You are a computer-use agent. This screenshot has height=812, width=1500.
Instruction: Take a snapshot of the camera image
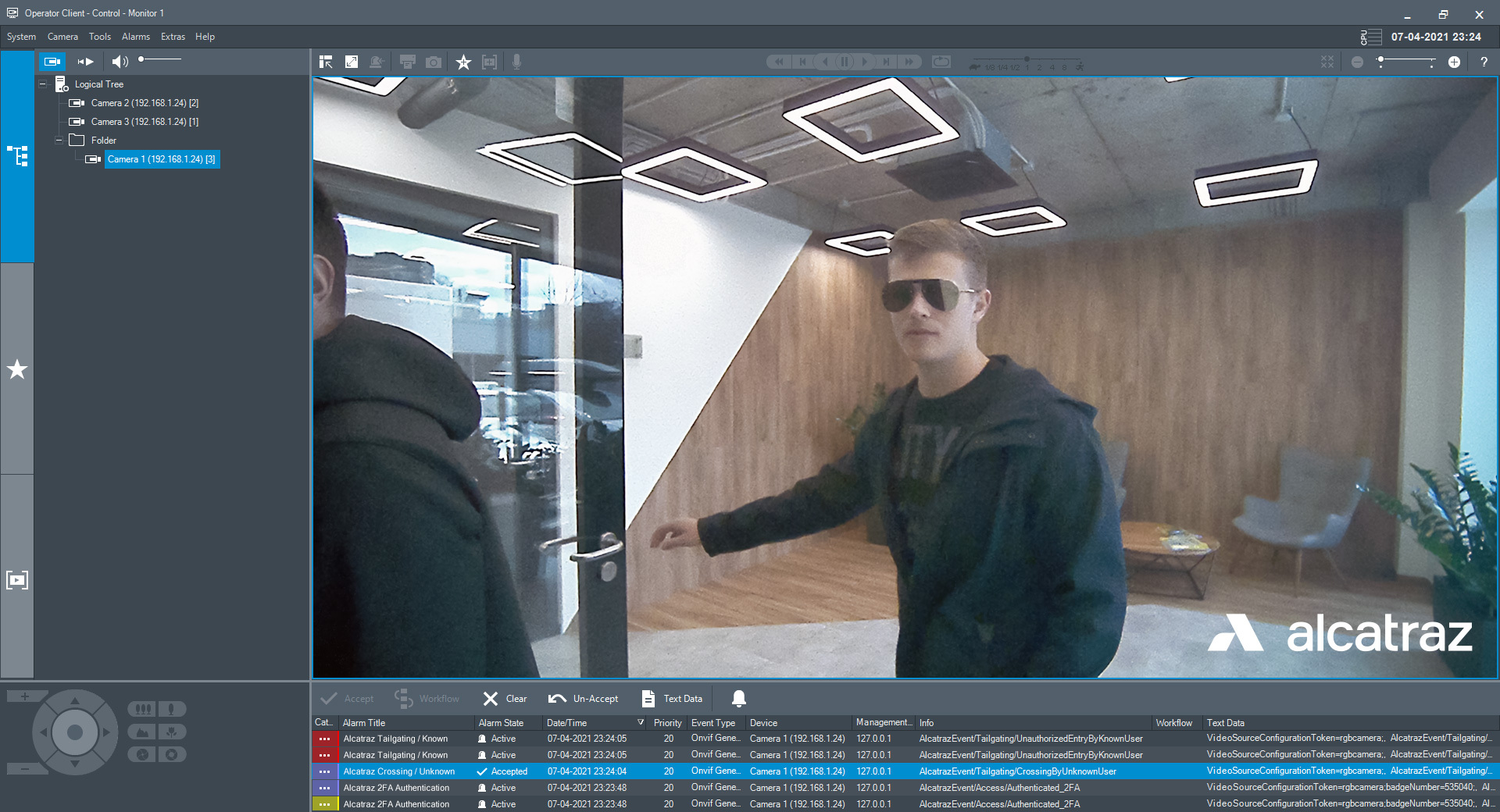pos(434,62)
